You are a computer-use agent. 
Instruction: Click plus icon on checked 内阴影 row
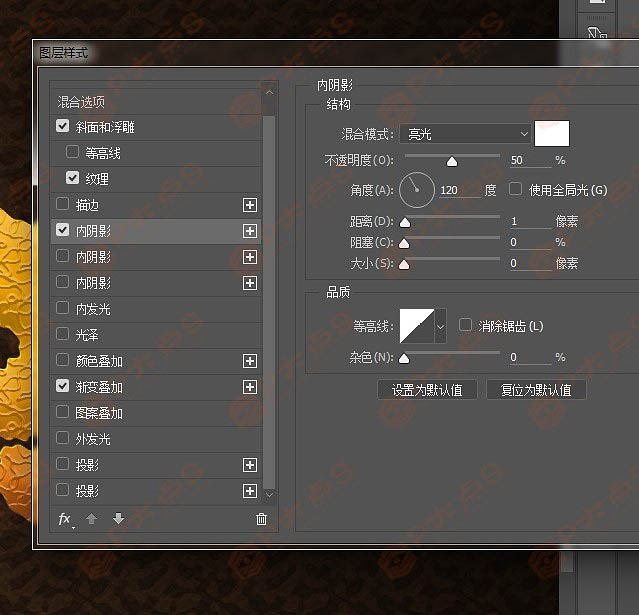point(250,231)
